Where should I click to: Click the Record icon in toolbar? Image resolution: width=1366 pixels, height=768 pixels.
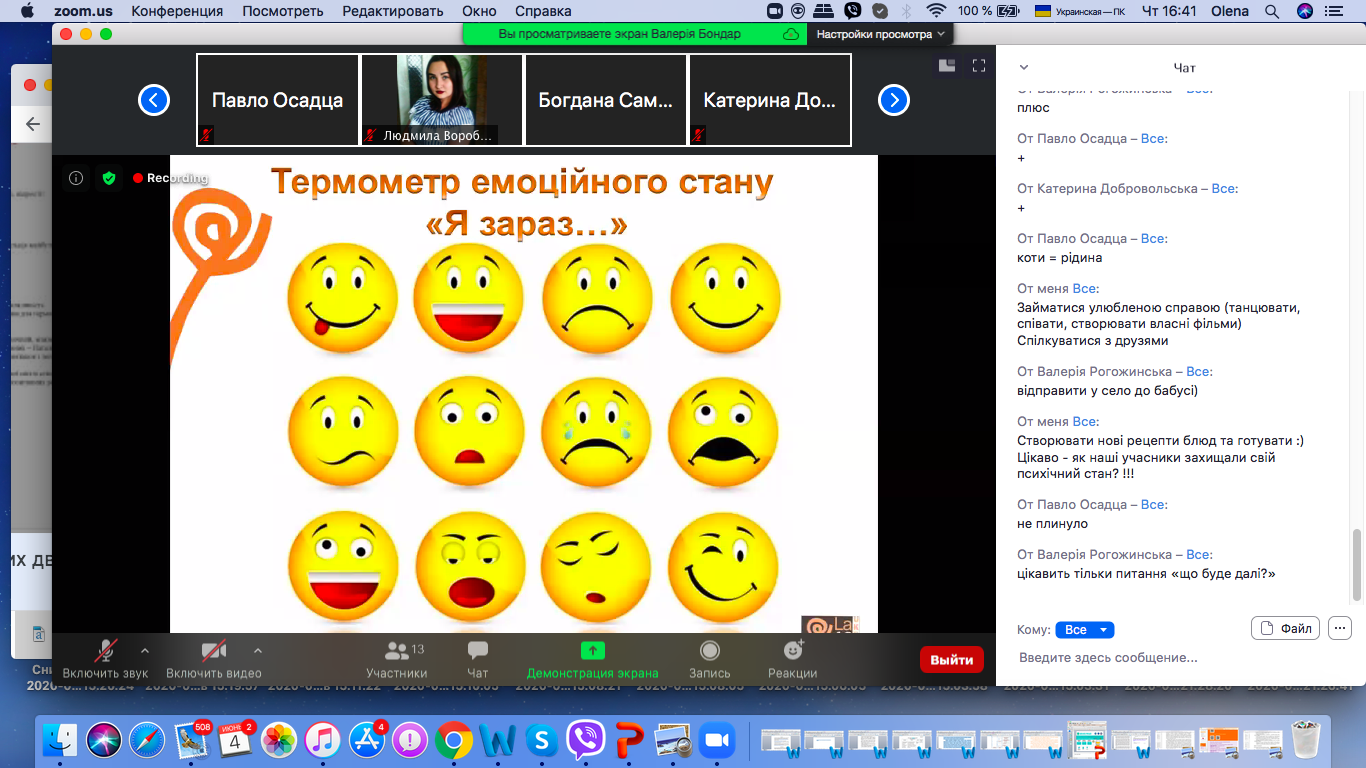(709, 651)
